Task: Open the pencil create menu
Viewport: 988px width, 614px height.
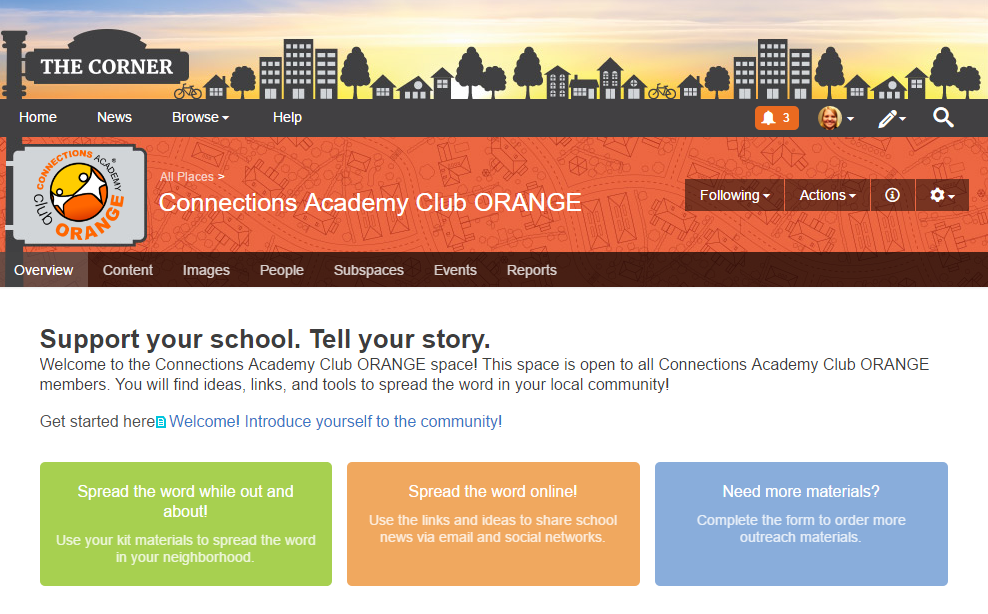Action: coord(890,118)
